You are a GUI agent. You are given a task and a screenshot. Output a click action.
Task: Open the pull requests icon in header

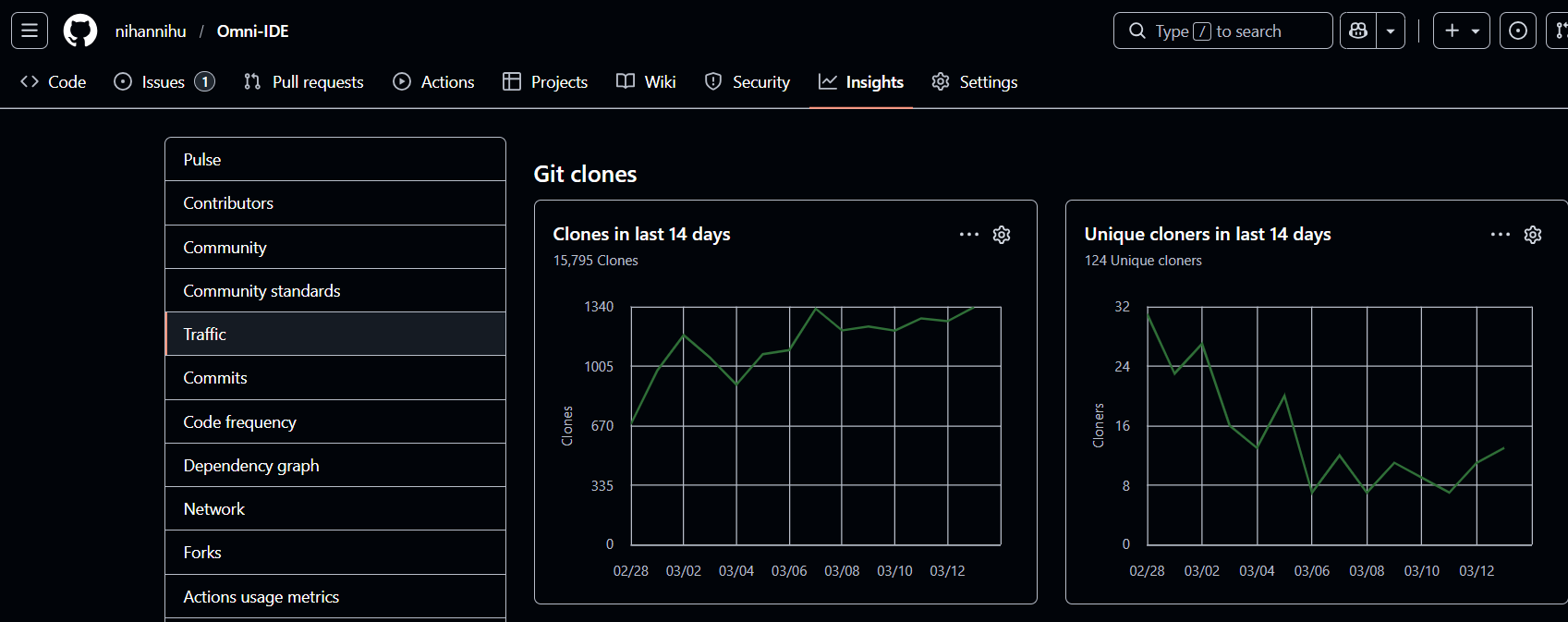(1560, 30)
